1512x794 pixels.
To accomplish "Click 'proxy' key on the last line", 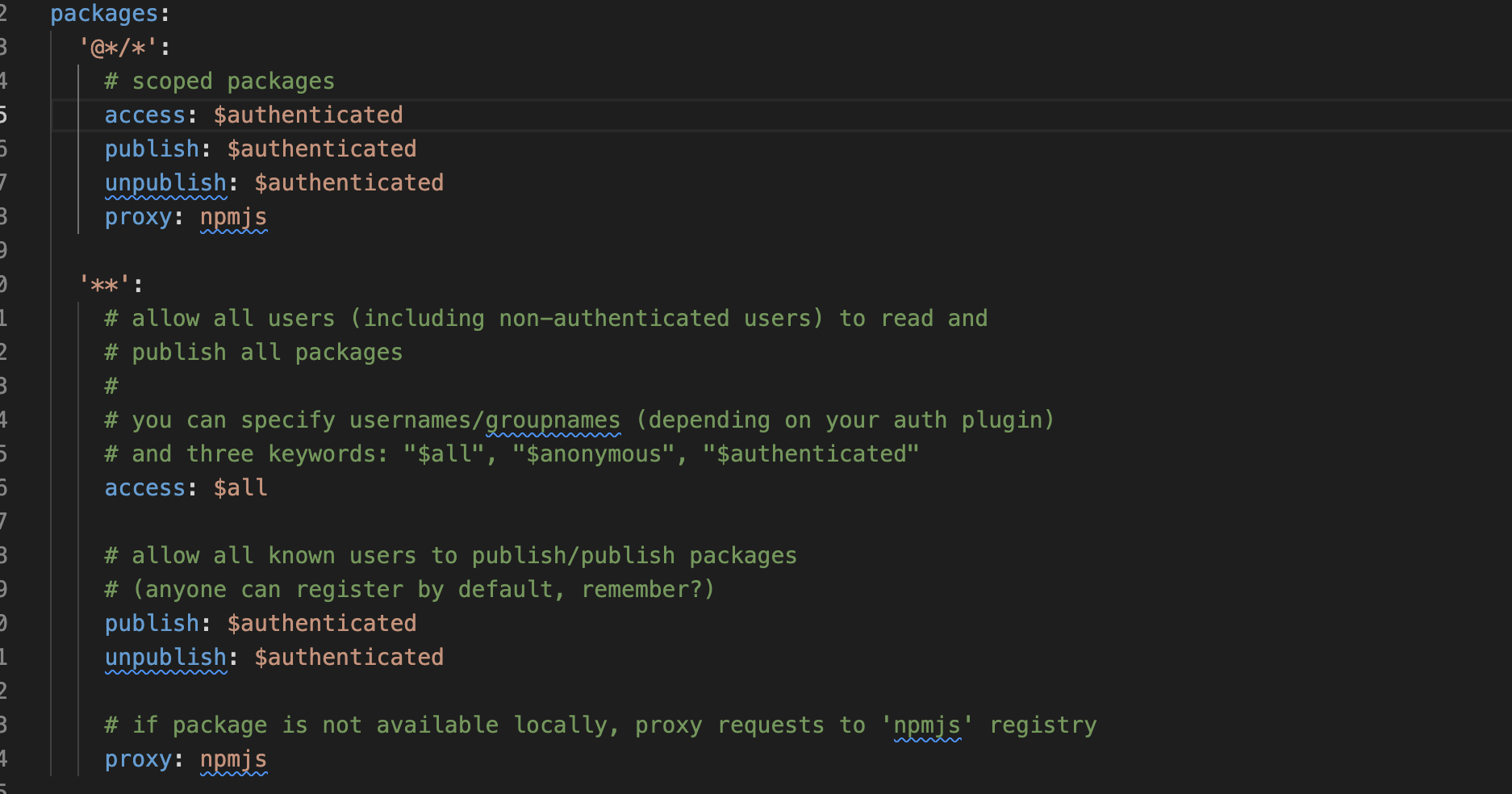I will click(x=138, y=759).
